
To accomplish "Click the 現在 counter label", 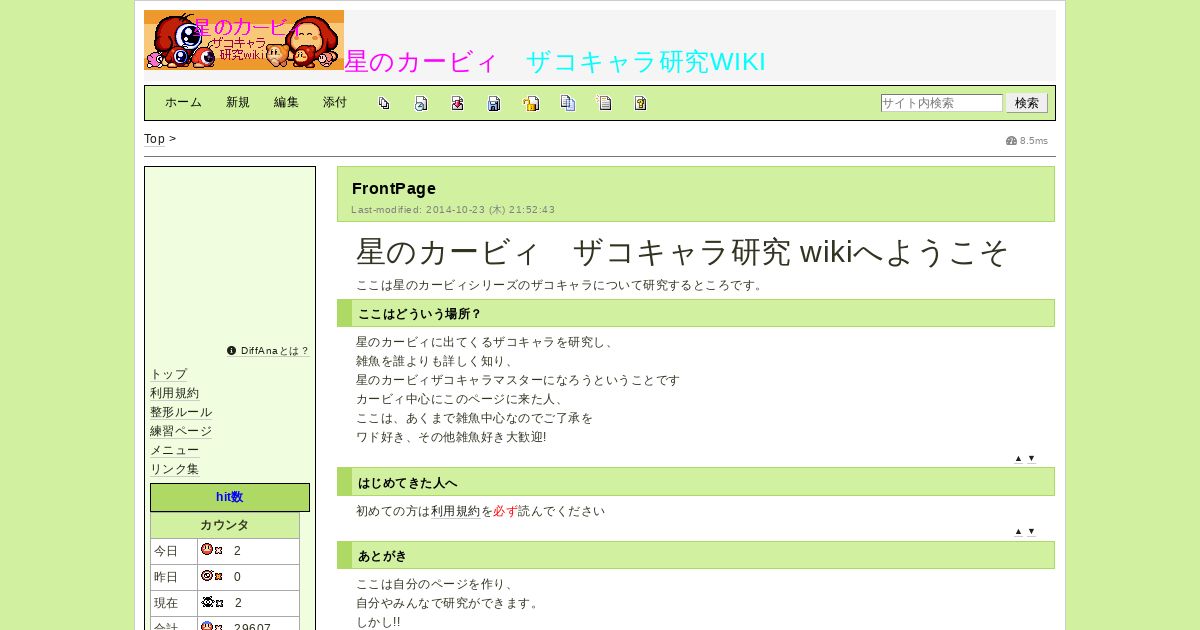I will click(165, 603).
